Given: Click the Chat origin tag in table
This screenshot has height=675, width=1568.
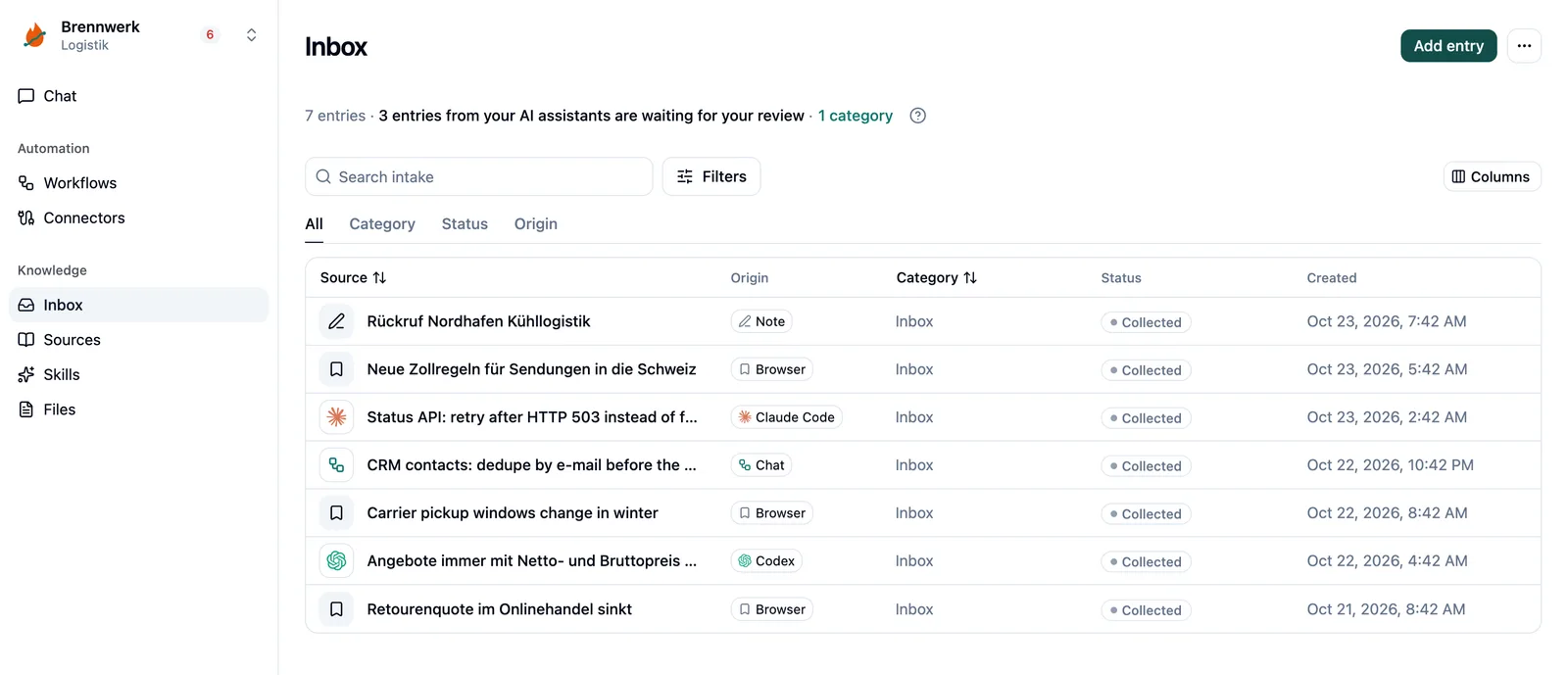Looking at the screenshot, I should 761,465.
